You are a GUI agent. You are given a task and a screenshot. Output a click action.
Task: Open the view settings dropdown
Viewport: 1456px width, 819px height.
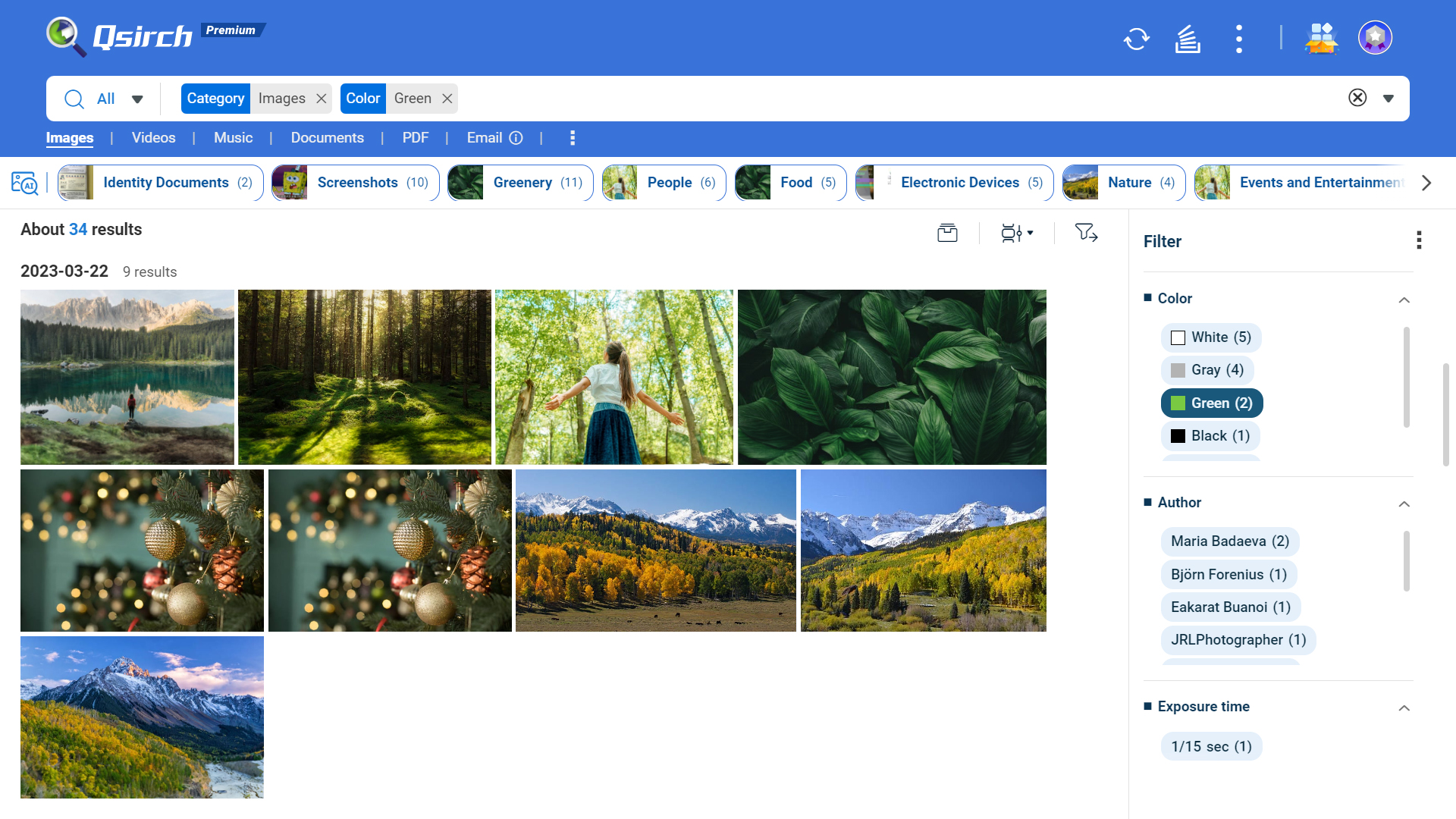pyautogui.click(x=1017, y=233)
